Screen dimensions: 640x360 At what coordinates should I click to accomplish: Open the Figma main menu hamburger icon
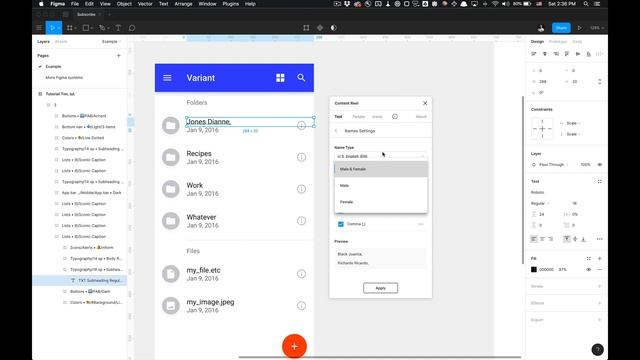point(39,28)
